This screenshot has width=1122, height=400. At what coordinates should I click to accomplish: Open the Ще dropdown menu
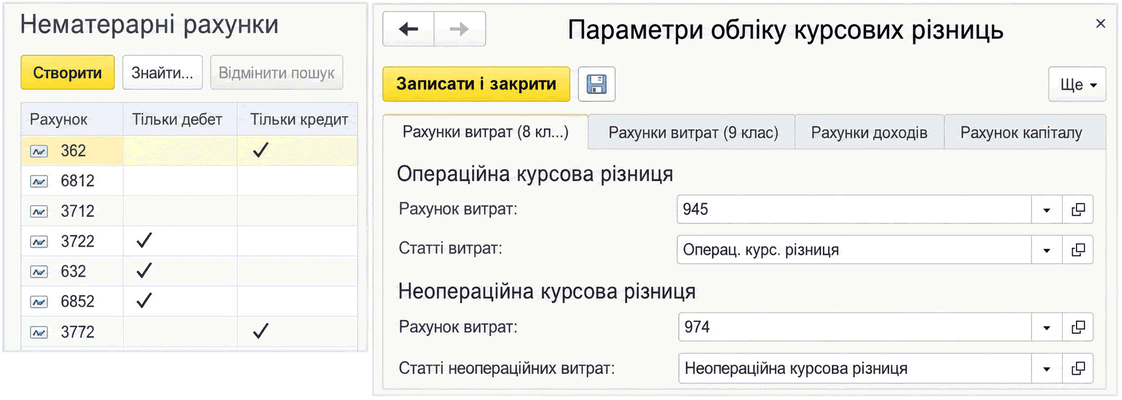(1078, 84)
